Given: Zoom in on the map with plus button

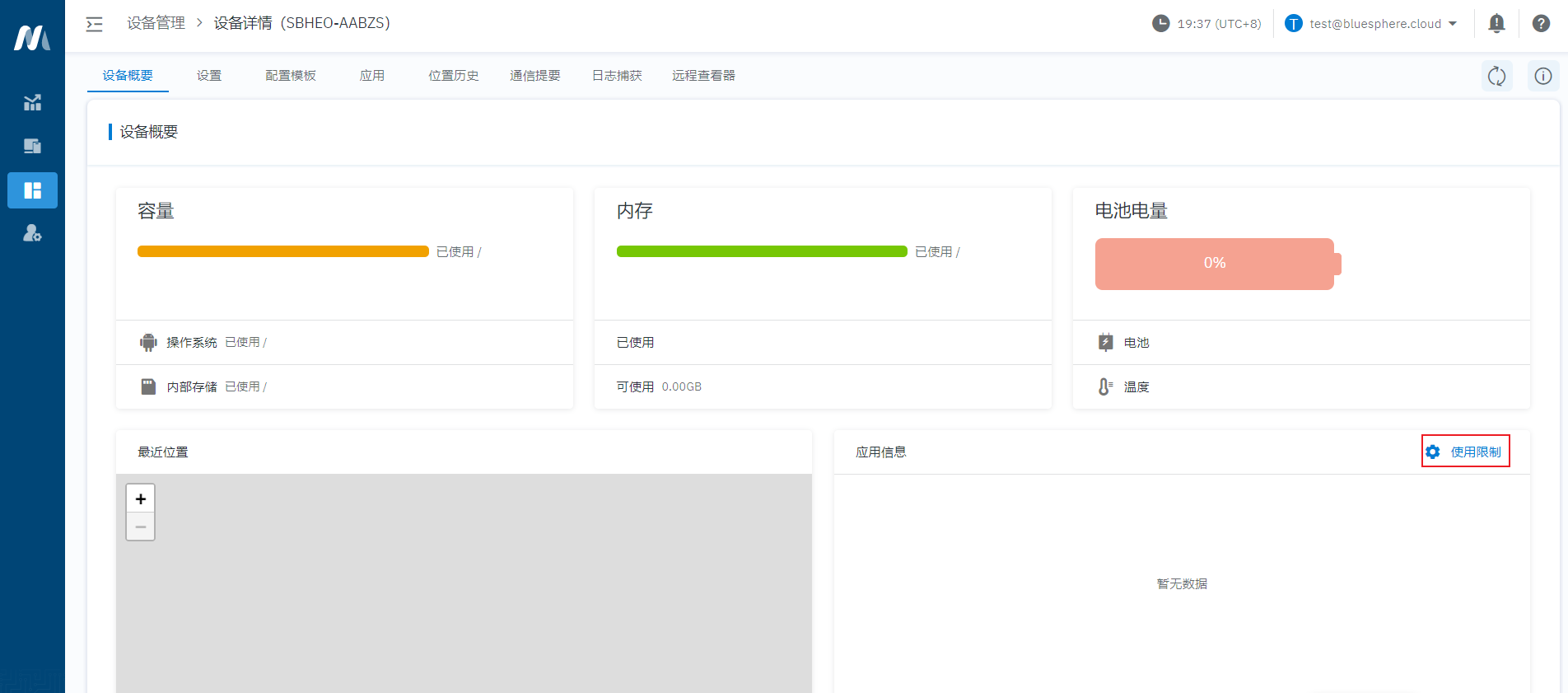Looking at the screenshot, I should coord(141,499).
